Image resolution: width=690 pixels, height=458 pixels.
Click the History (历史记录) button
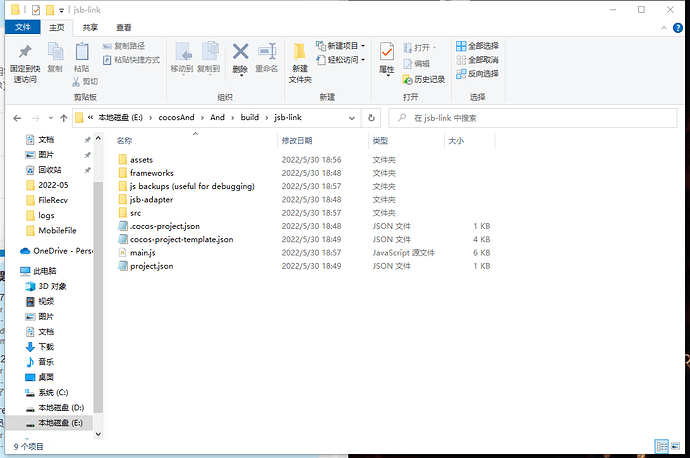pos(423,79)
